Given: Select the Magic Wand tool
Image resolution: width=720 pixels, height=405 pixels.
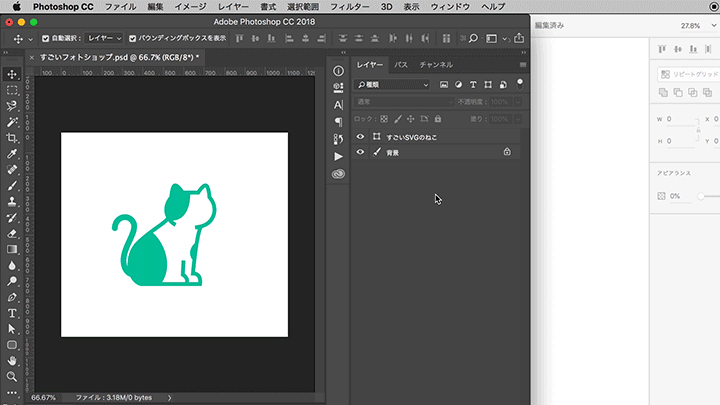Looking at the screenshot, I should (12, 121).
